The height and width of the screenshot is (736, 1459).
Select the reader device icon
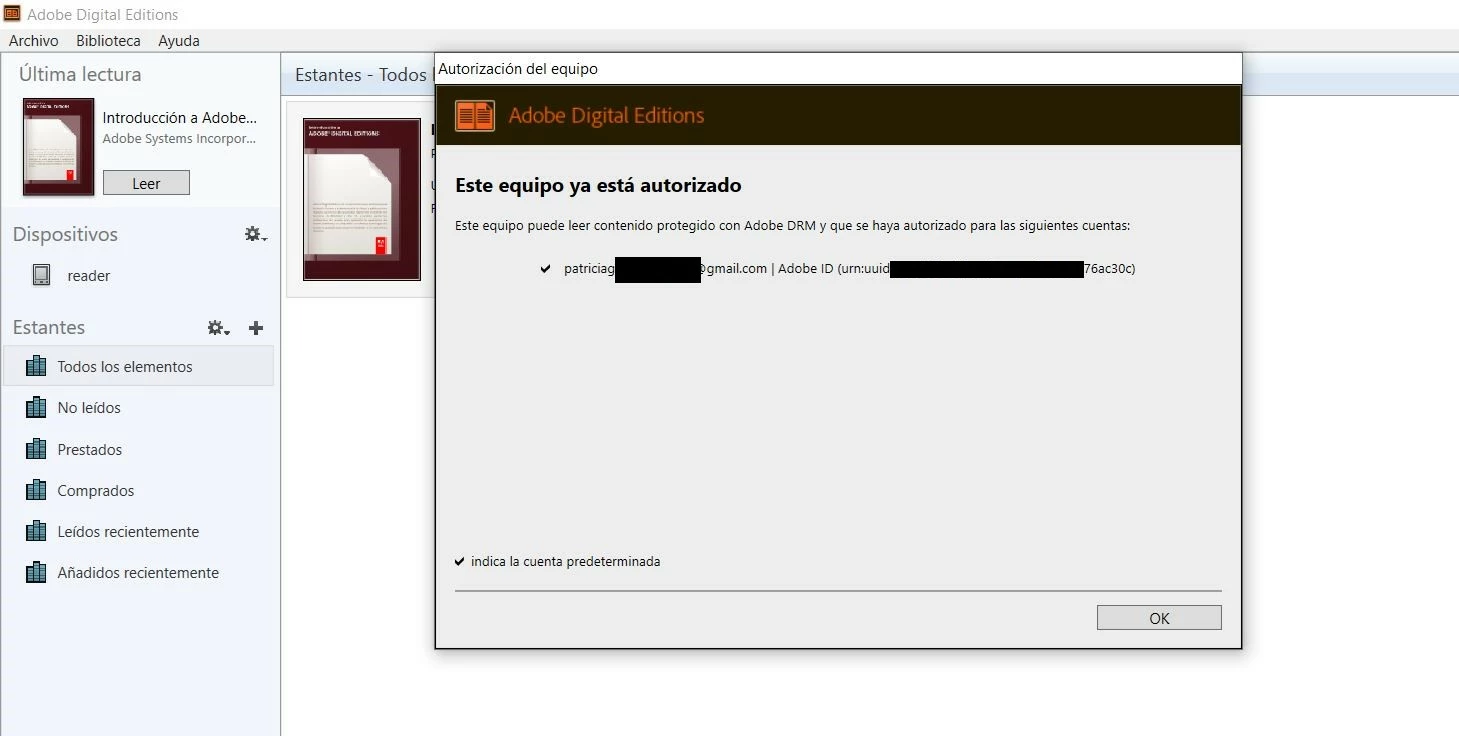pos(41,275)
